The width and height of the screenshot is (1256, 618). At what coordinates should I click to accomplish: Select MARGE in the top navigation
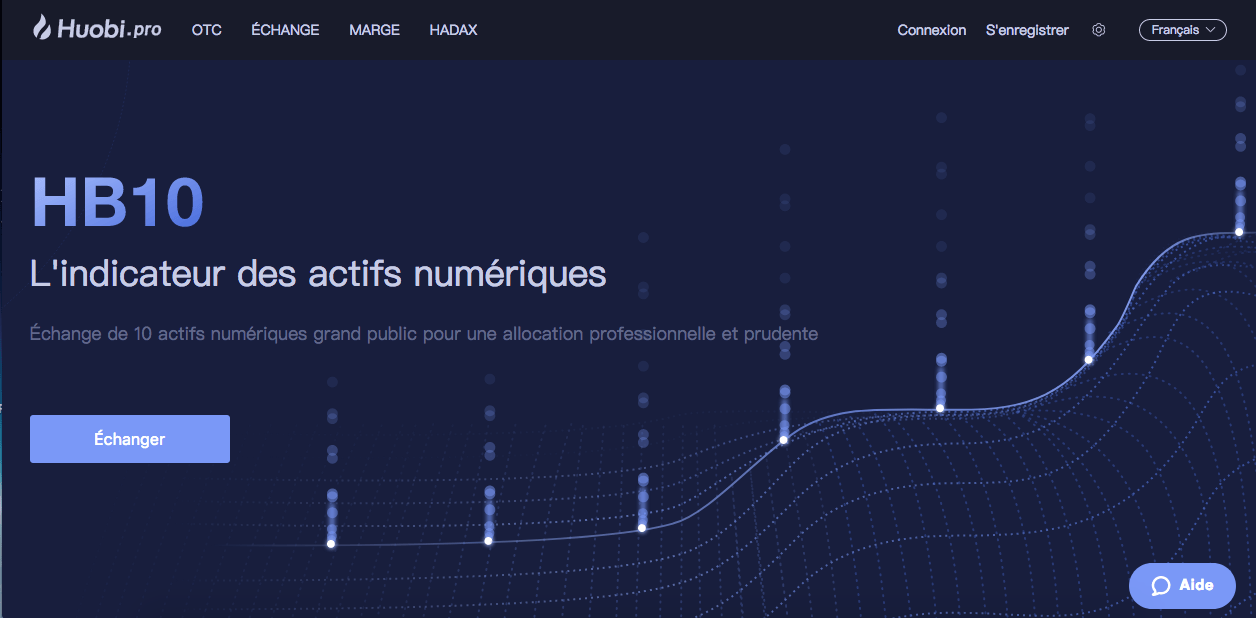click(374, 30)
